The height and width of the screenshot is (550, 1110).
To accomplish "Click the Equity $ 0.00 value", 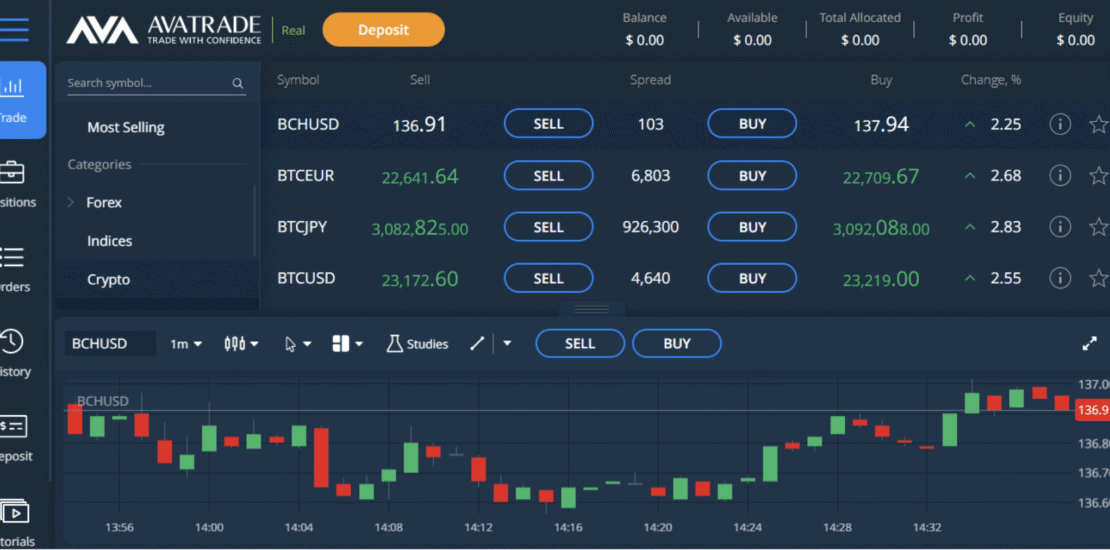I will pyautogui.click(x=1076, y=40).
